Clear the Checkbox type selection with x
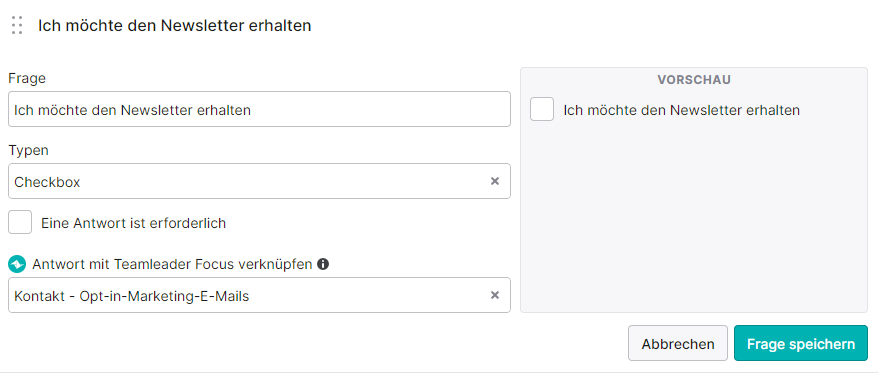 (x=495, y=181)
